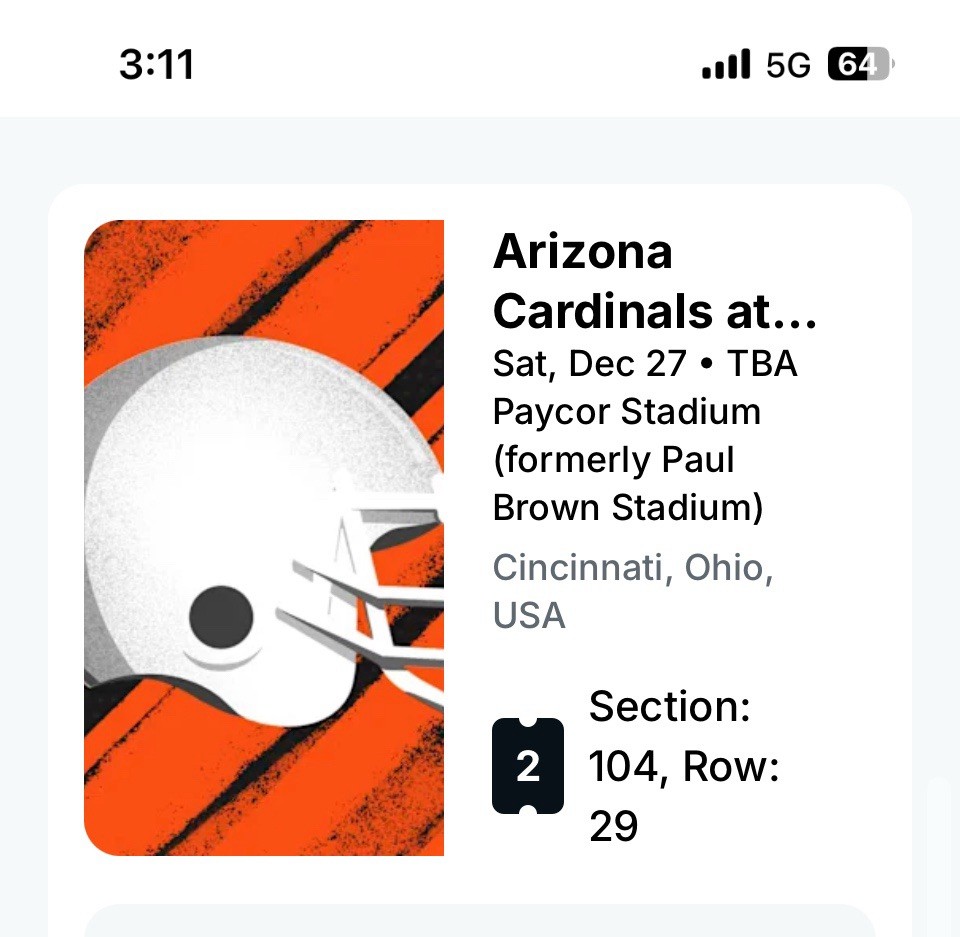This screenshot has height=937, width=960.
Task: Tap the cellular signal bars icon
Action: [x=726, y=66]
